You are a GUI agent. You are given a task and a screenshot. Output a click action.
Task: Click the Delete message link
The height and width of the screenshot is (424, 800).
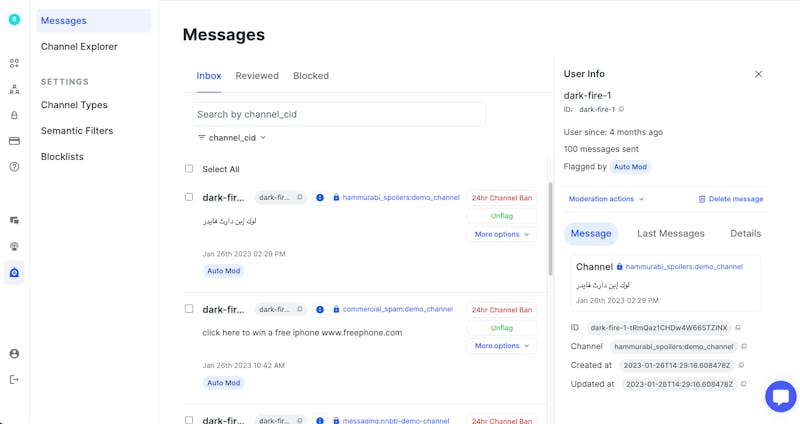[731, 199]
